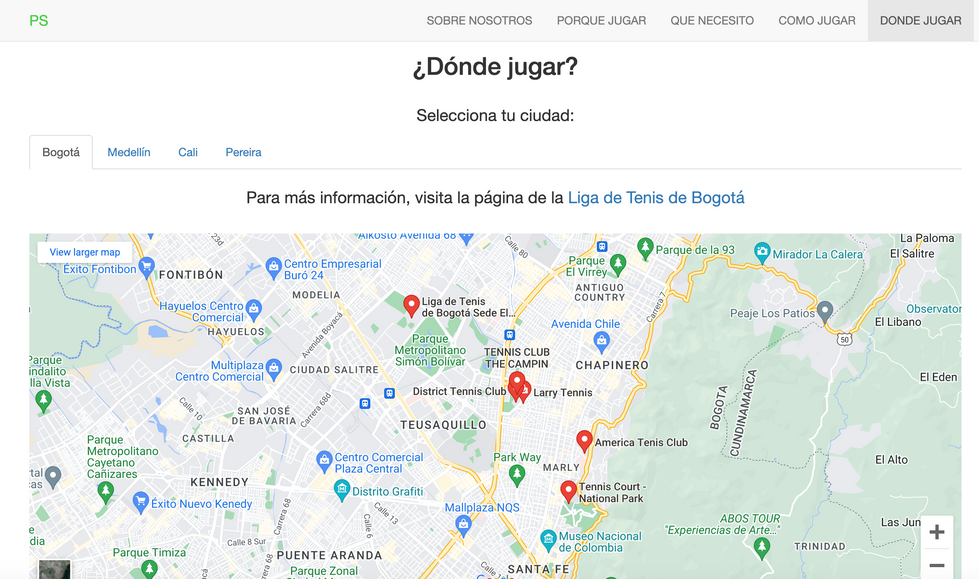
Task: Click Éxito Nuevo Kenedy cart icon
Action: 140,502
